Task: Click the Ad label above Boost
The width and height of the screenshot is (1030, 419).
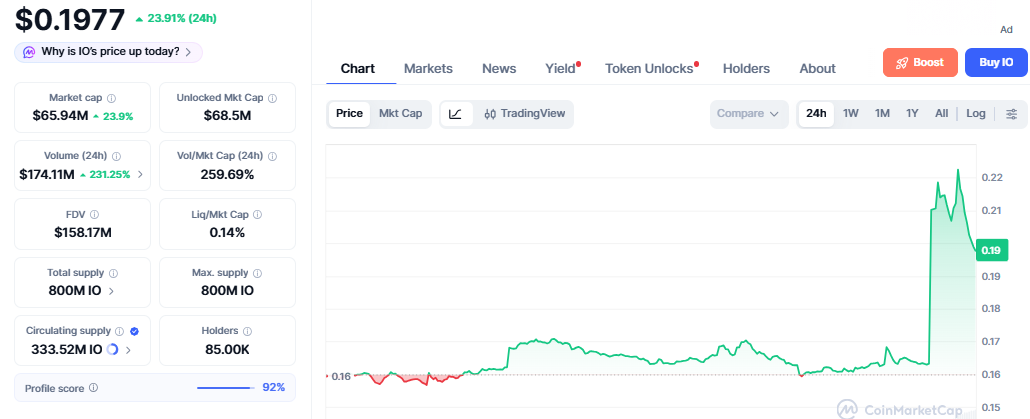Action: pyautogui.click(x=1006, y=30)
